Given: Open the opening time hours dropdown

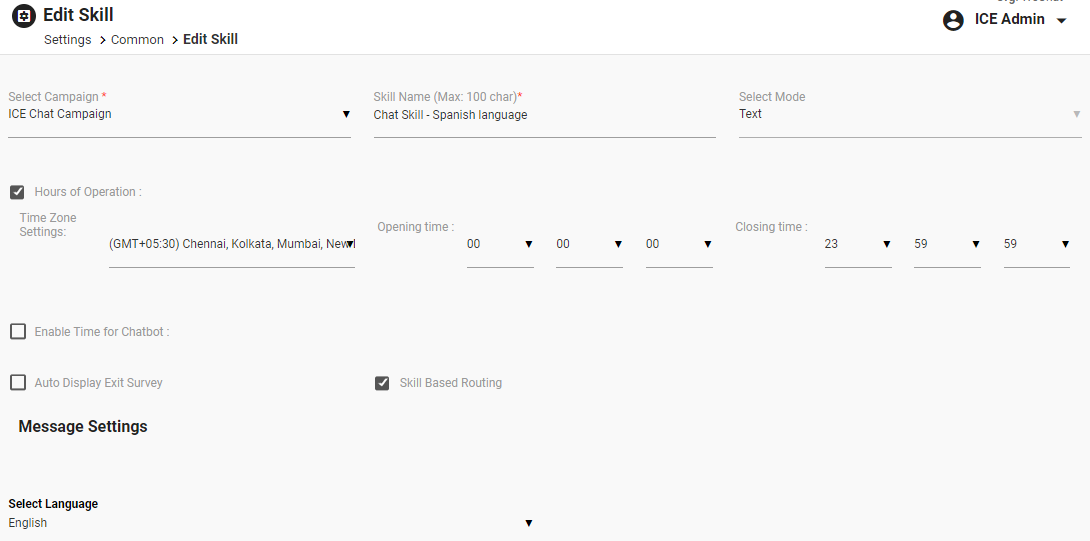Looking at the screenshot, I should 500,244.
